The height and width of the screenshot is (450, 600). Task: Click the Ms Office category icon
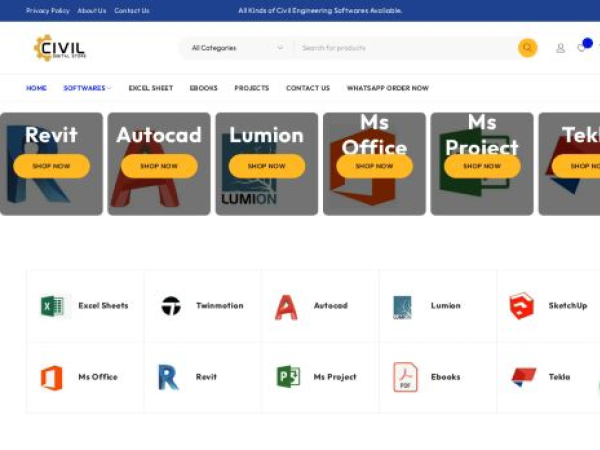tap(52, 378)
